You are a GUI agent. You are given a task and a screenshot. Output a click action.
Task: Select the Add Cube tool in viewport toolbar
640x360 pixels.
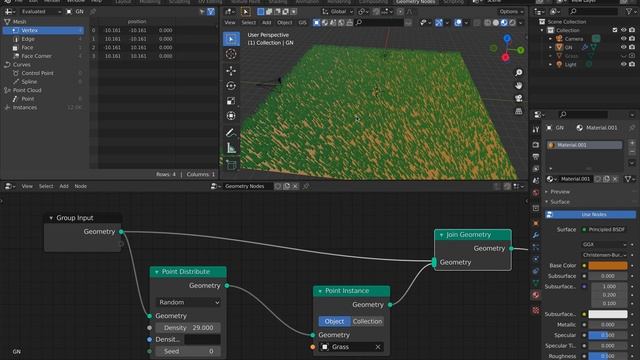pos(231,164)
